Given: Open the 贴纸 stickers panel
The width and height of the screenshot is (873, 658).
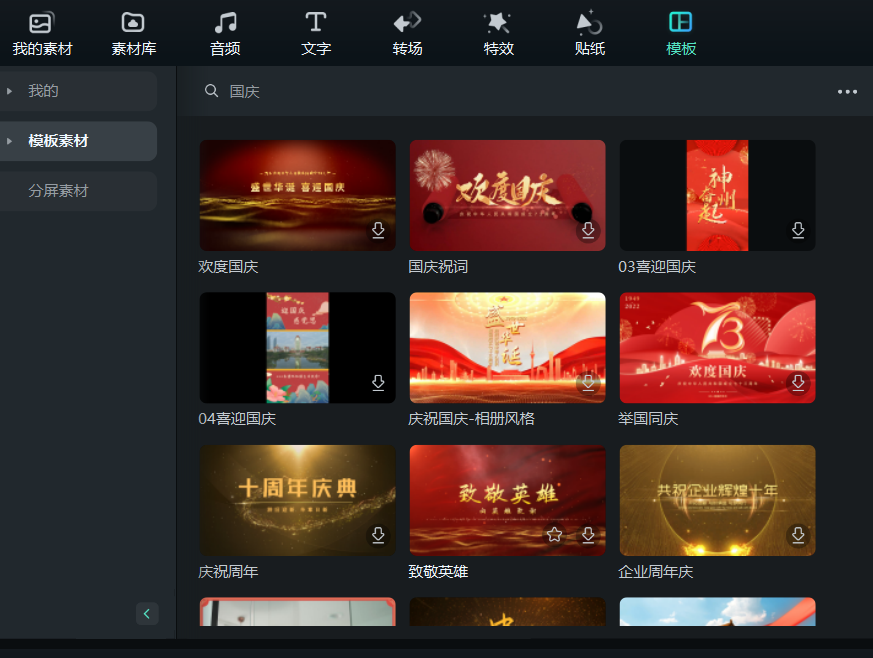Looking at the screenshot, I should coord(589,32).
